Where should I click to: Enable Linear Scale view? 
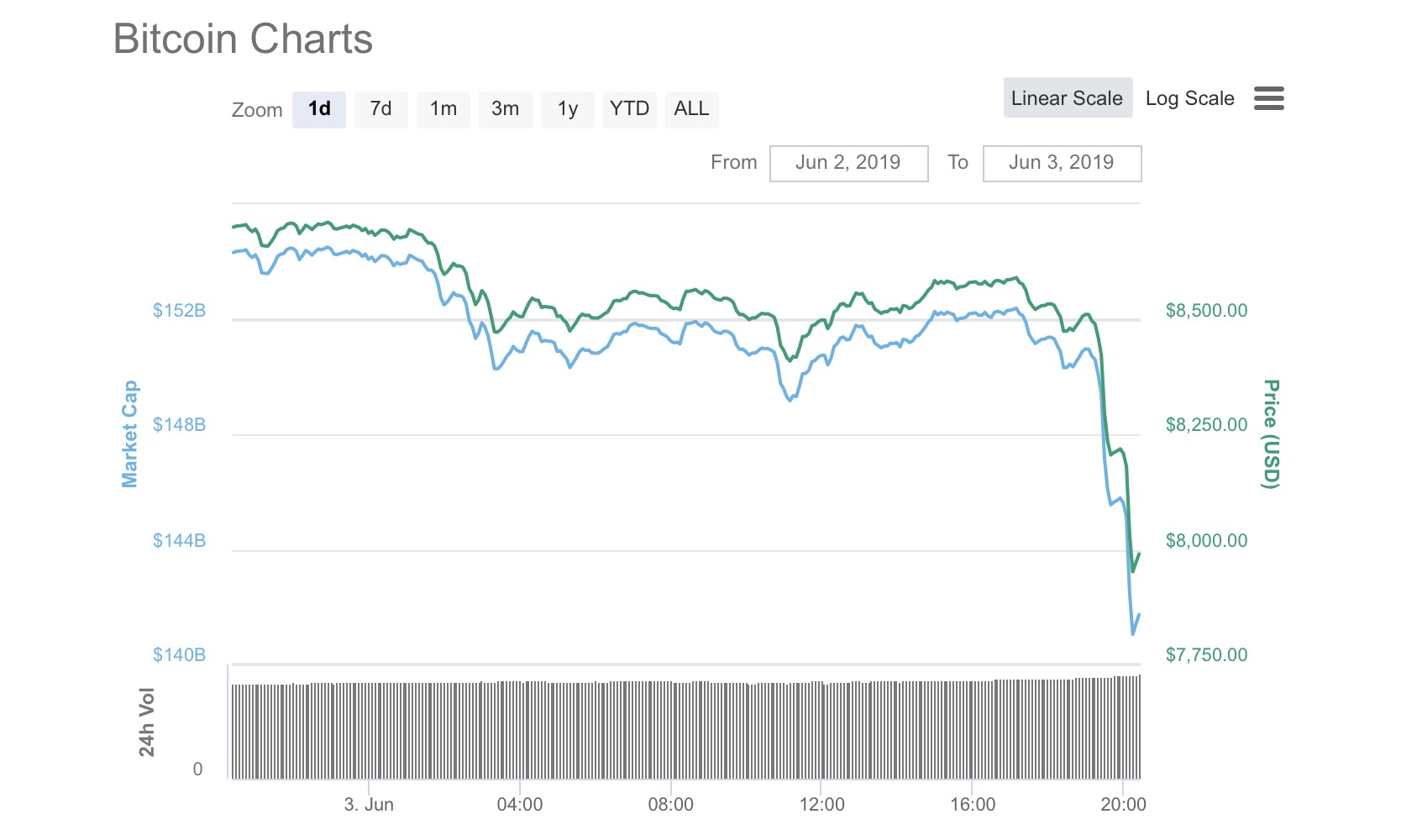[x=1067, y=98]
